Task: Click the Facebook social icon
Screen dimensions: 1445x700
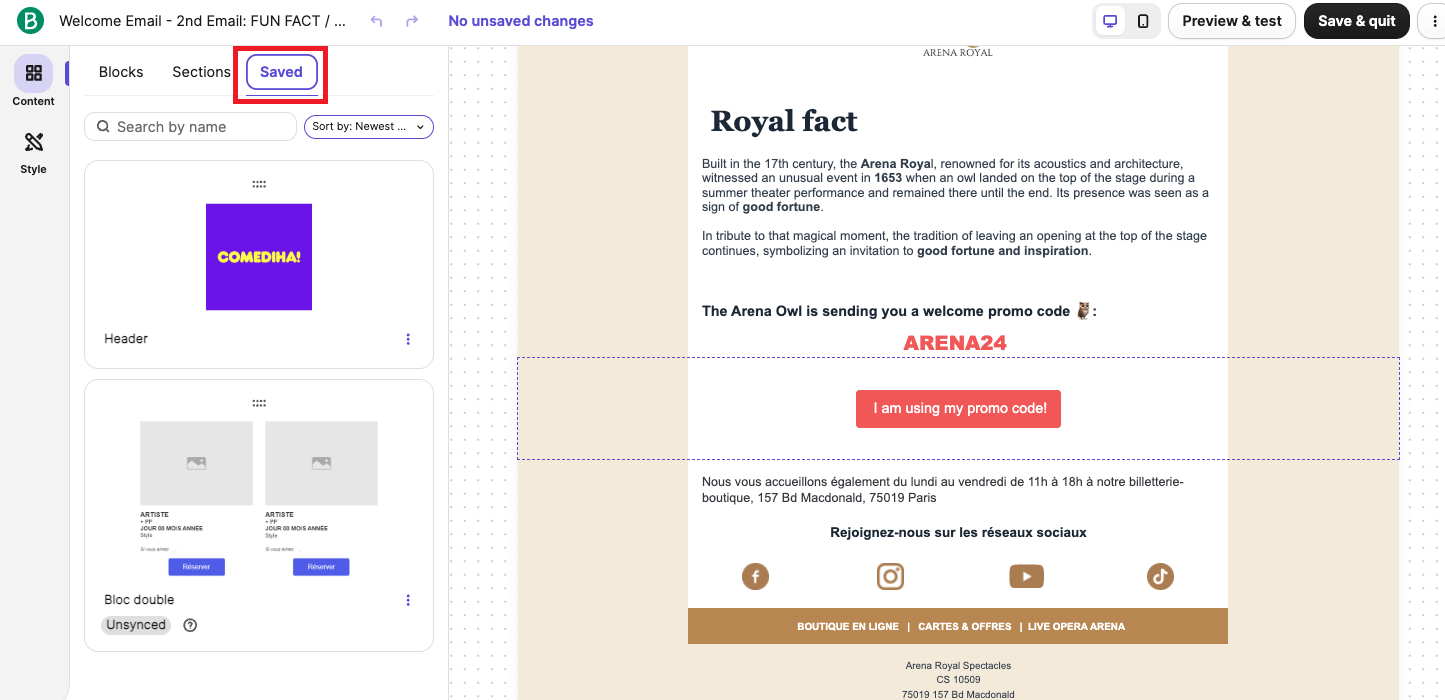Action: tap(755, 576)
